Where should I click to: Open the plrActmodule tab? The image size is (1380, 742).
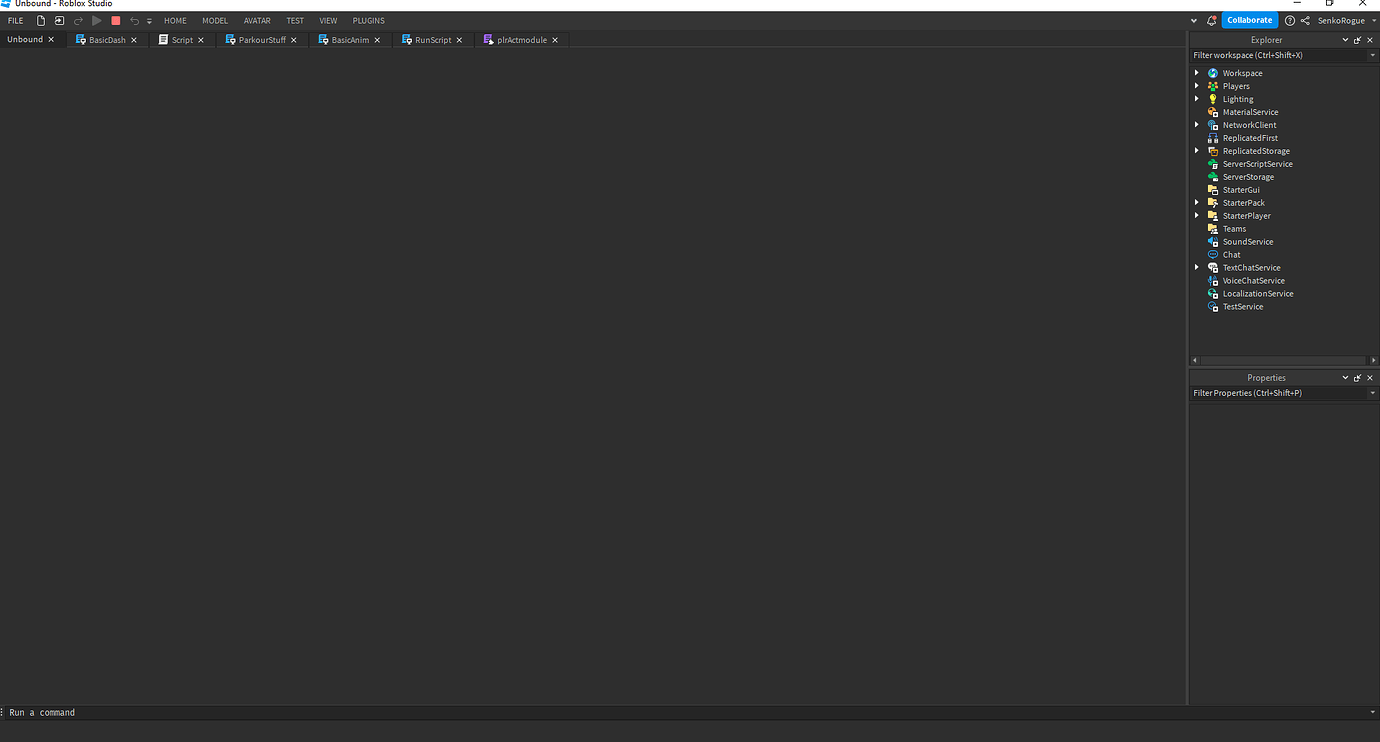pos(521,40)
